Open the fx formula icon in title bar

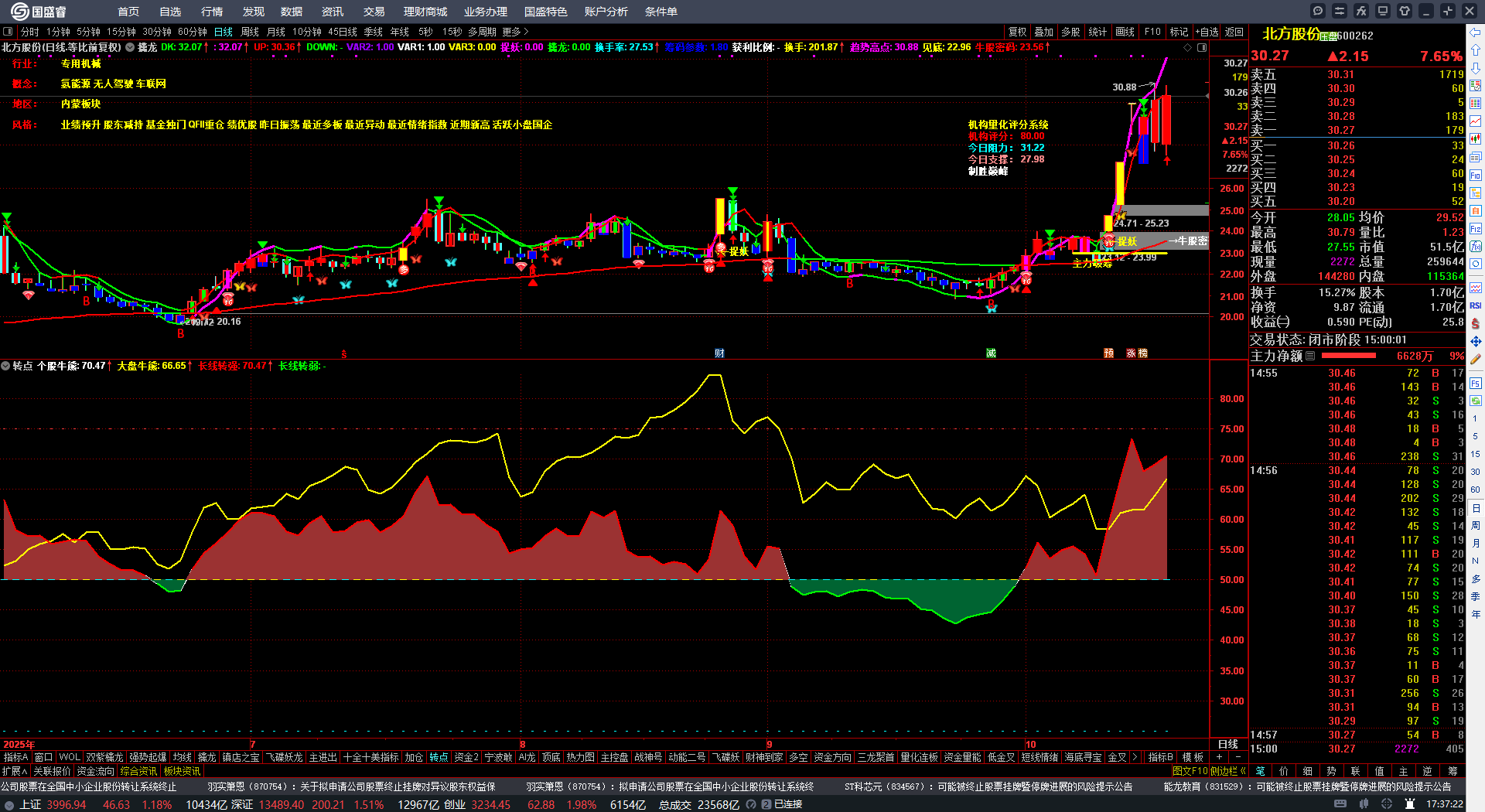tap(1361, 11)
